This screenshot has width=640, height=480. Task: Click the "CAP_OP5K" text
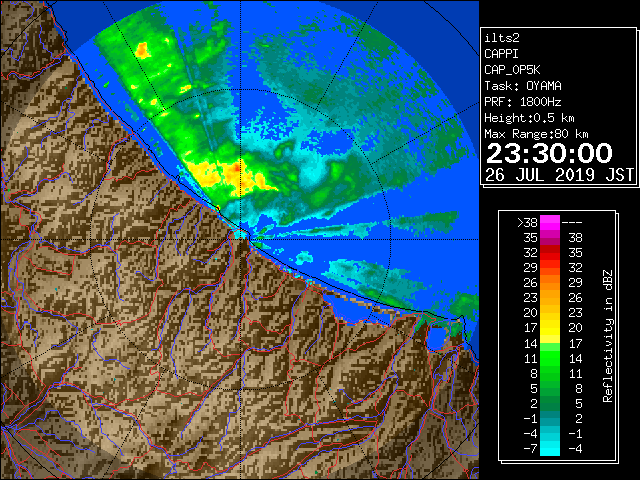pos(512,70)
